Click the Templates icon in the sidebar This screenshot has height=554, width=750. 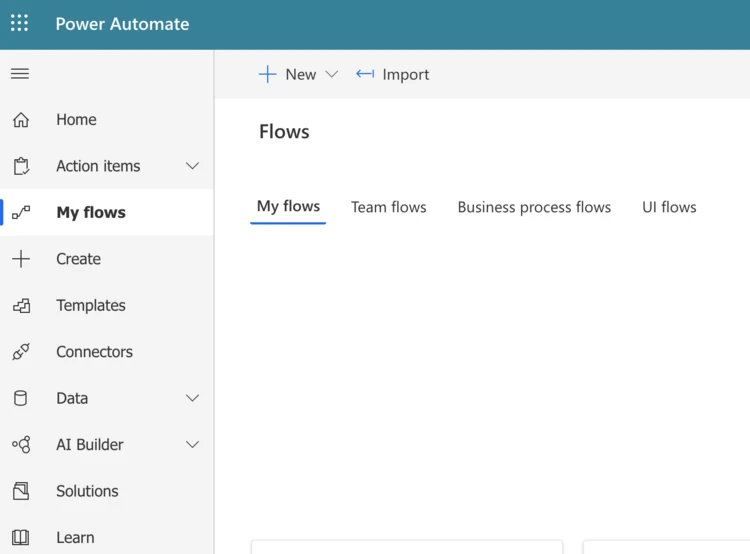tap(21, 306)
